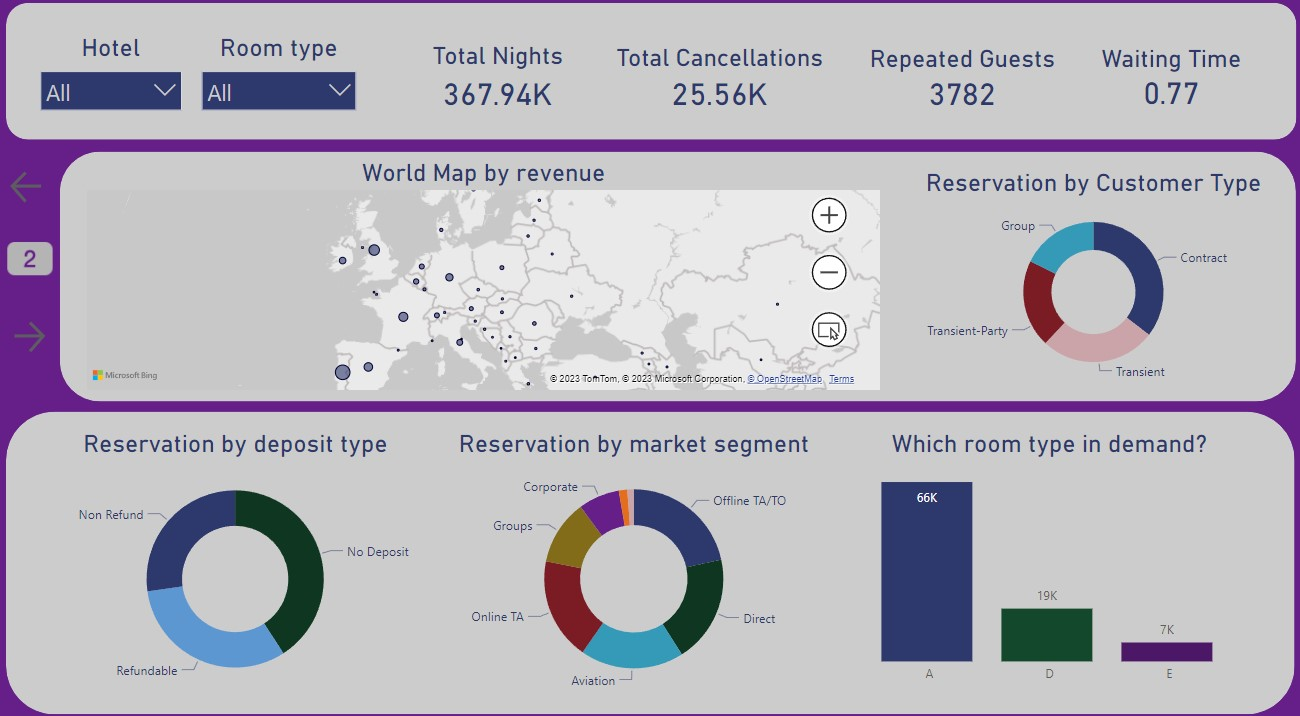Click the Total Nights KPI card
The image size is (1300, 716).
point(497,77)
